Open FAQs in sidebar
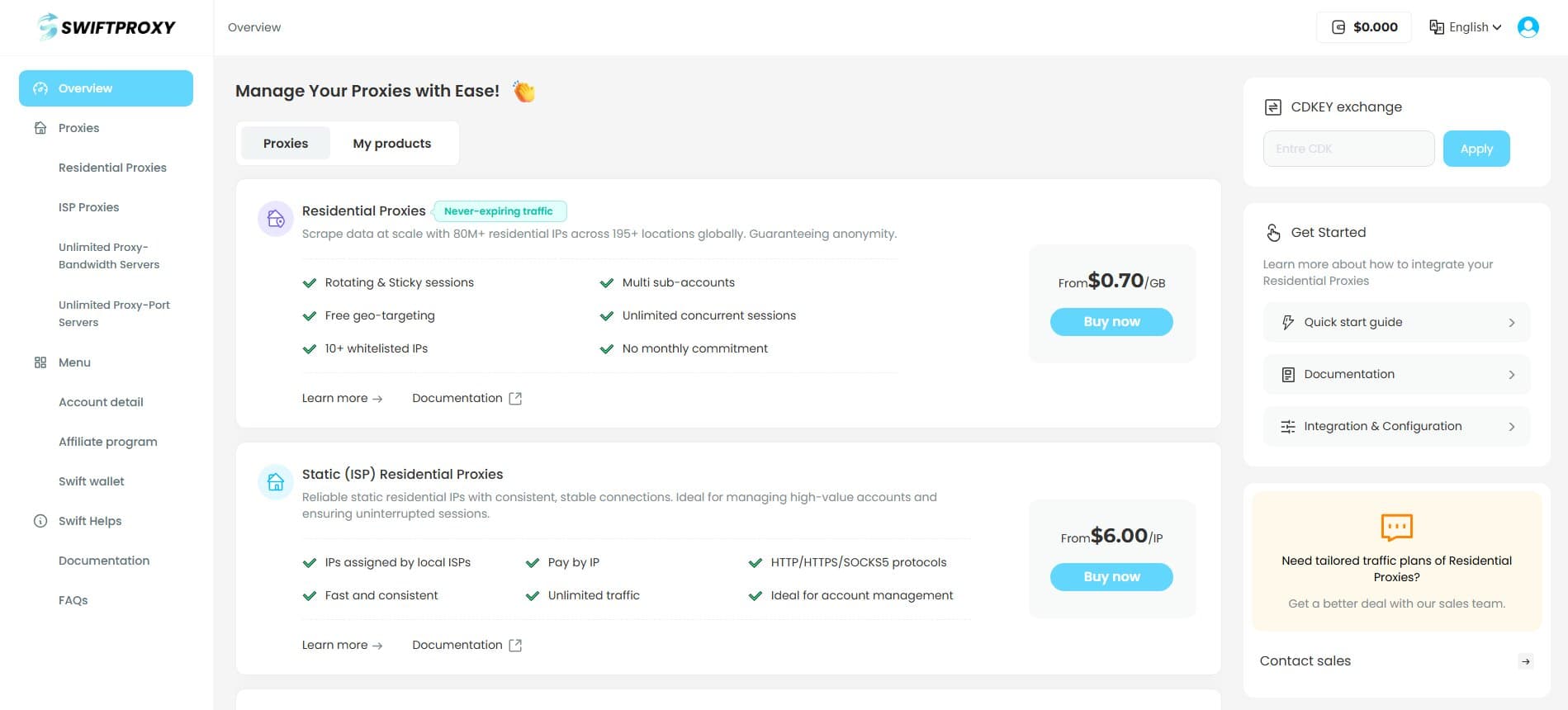 (73, 600)
